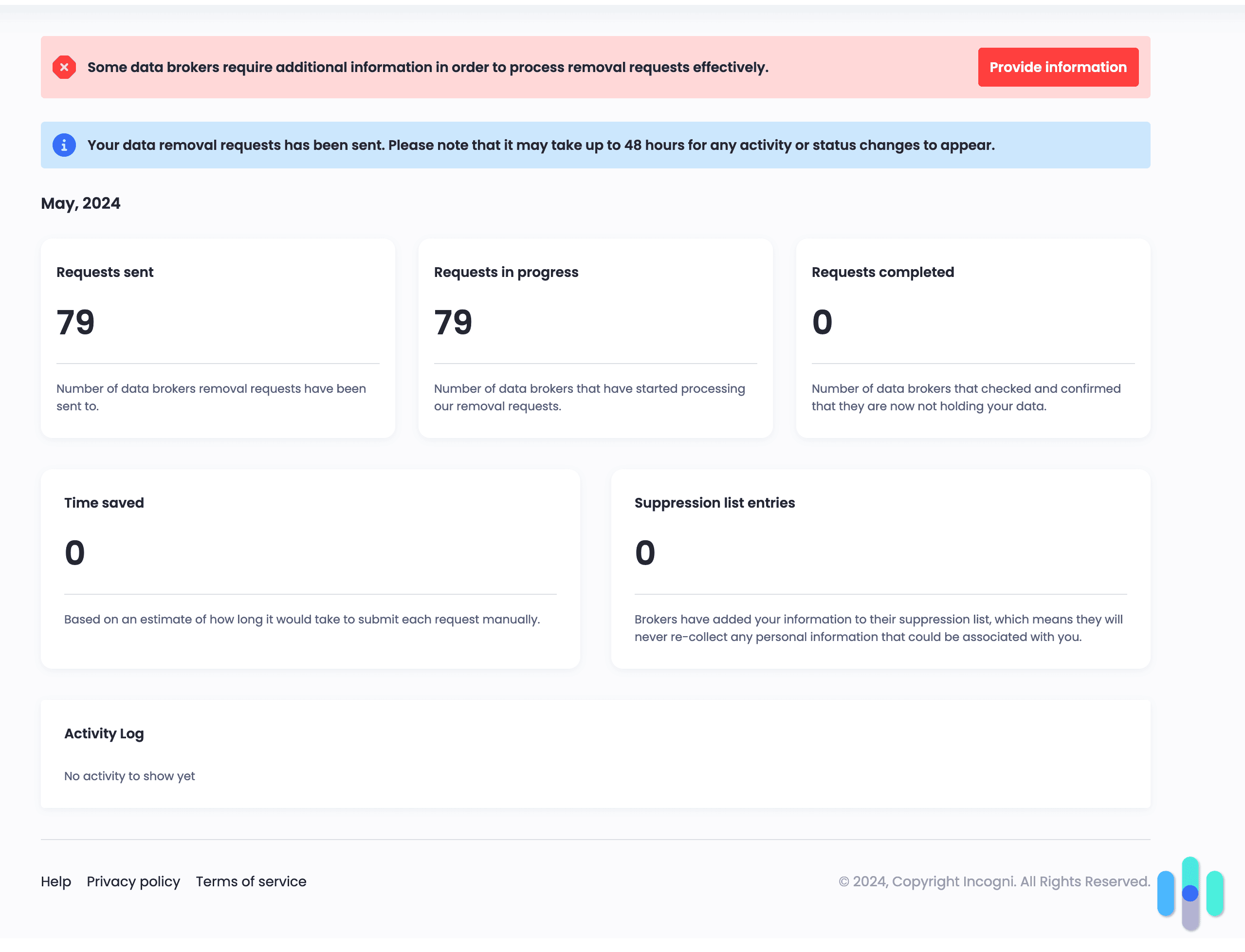This screenshot has width=1245, height=952.
Task: Click the May, 2024 heading
Action: pos(80,203)
